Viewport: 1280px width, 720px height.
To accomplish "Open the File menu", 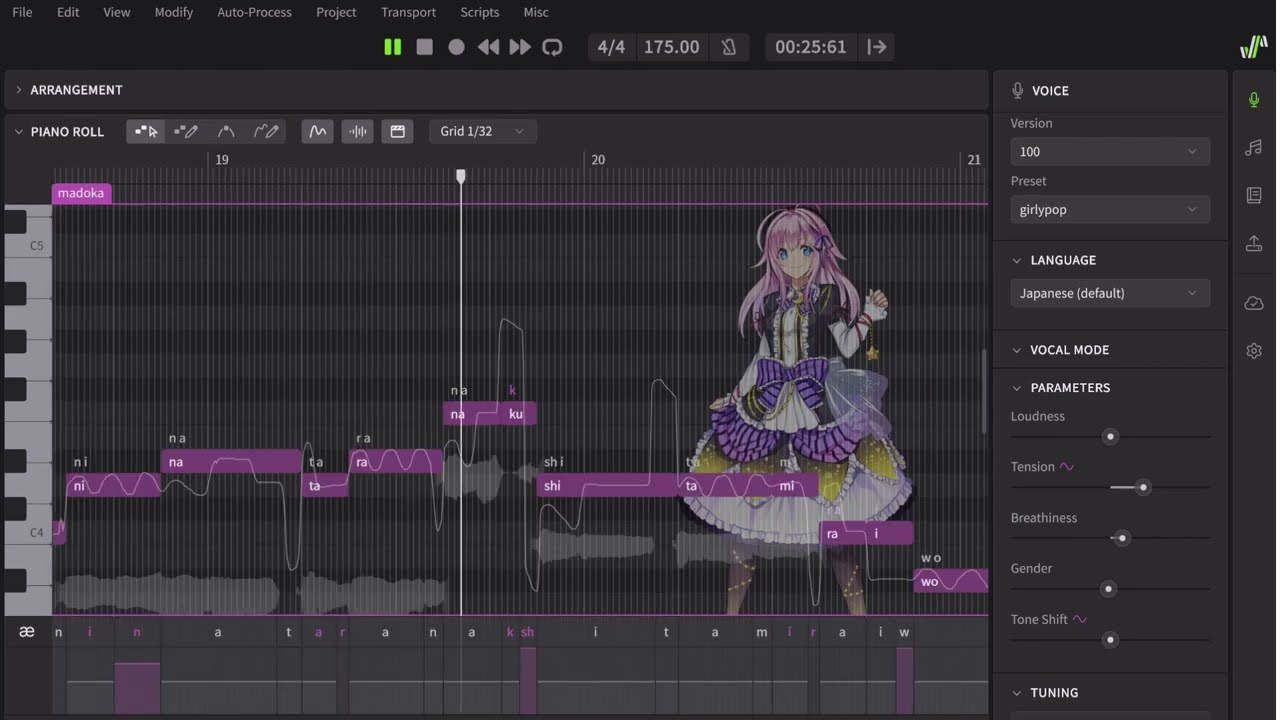I will 22,12.
